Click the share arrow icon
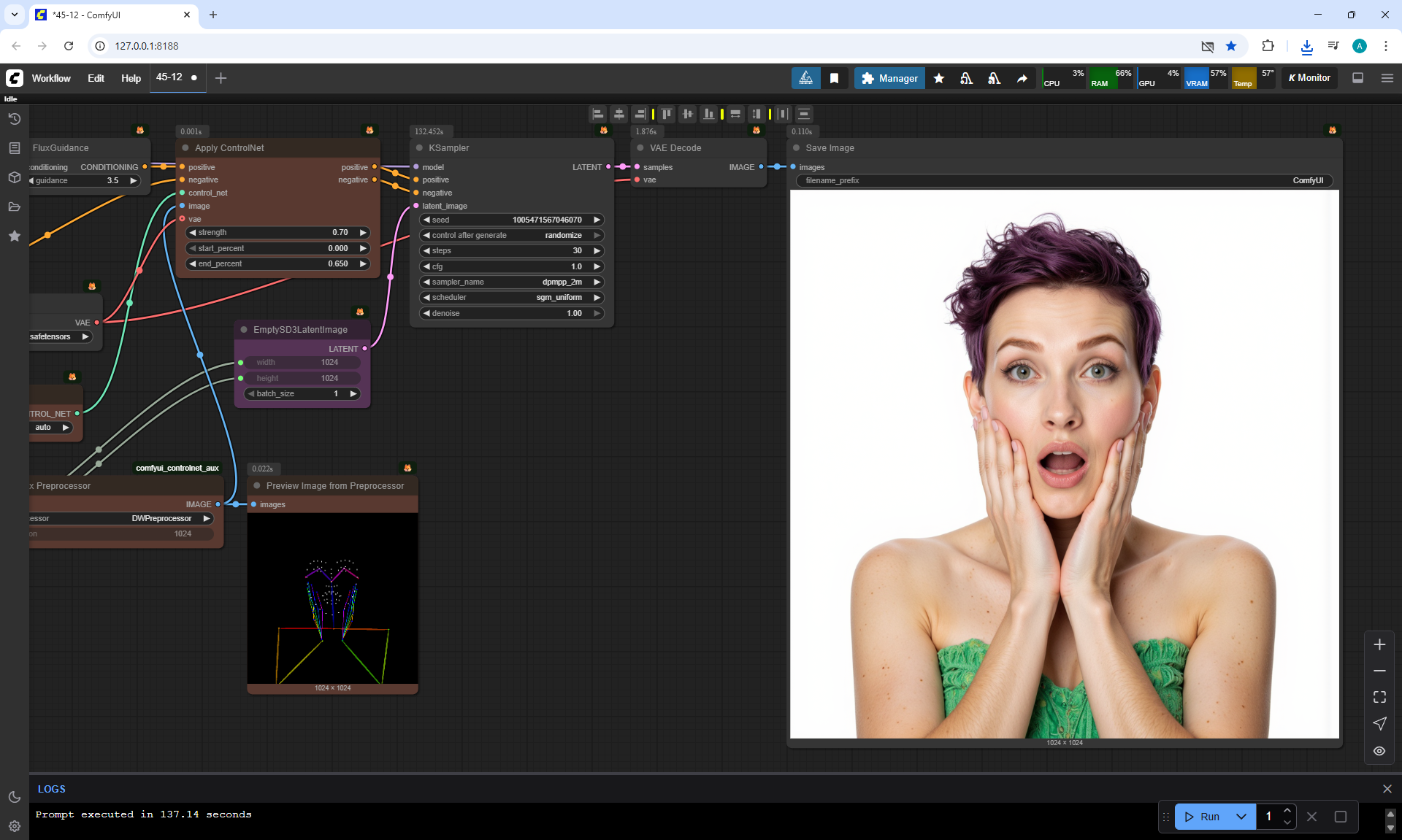Viewport: 1402px width, 840px height. tap(1022, 78)
